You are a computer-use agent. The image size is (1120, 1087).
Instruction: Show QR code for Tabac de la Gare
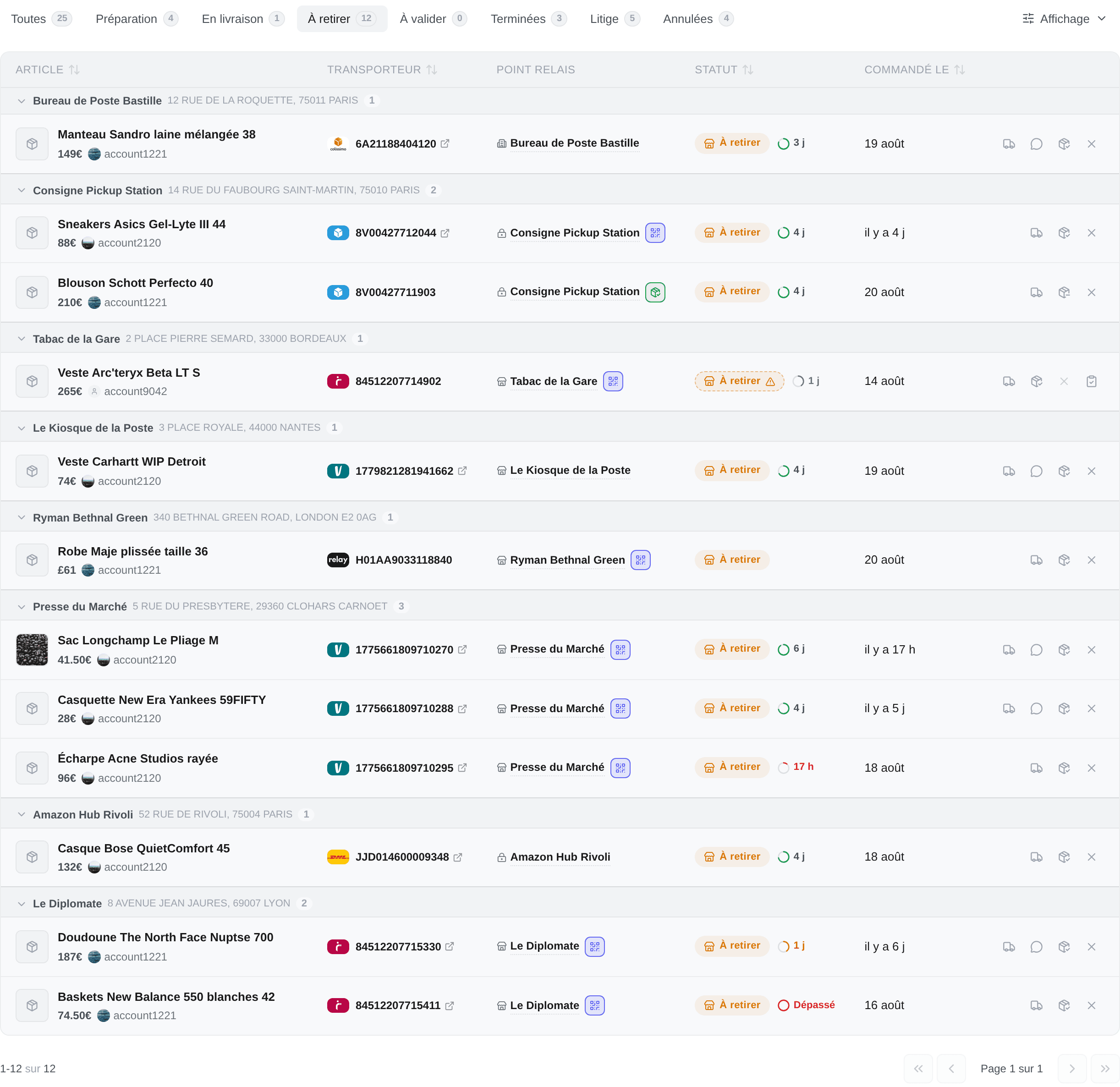click(613, 381)
